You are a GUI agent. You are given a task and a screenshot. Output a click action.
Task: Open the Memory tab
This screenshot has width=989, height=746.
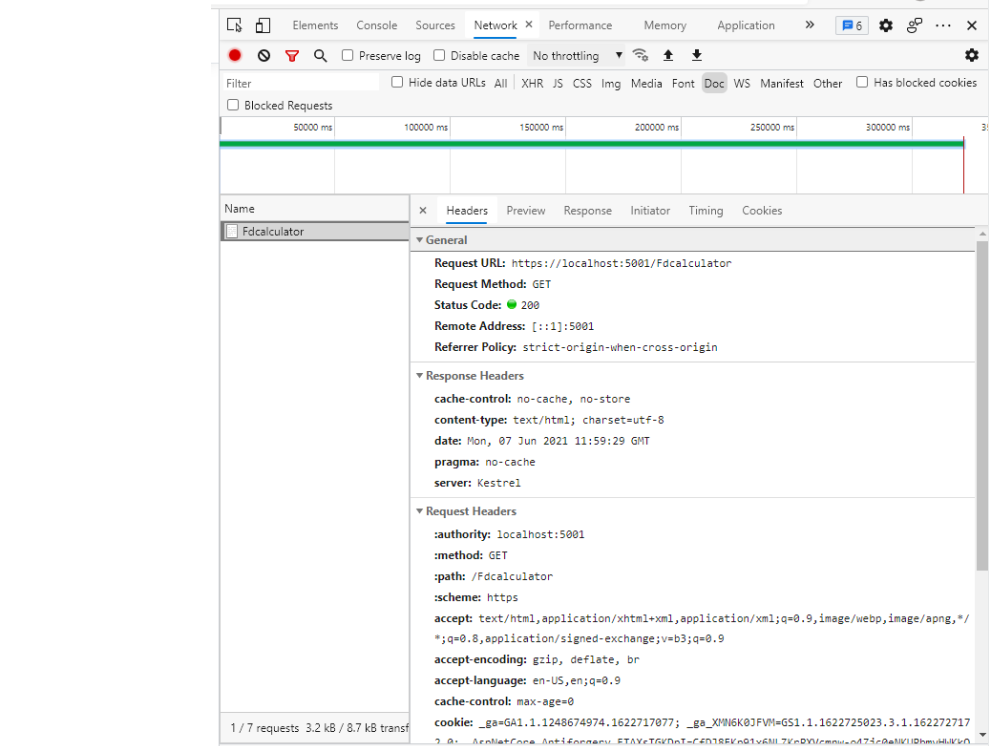pos(665,25)
